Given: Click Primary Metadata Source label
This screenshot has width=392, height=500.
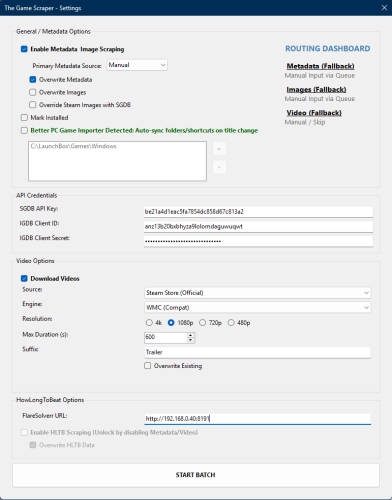Looking at the screenshot, I should coord(67,66).
